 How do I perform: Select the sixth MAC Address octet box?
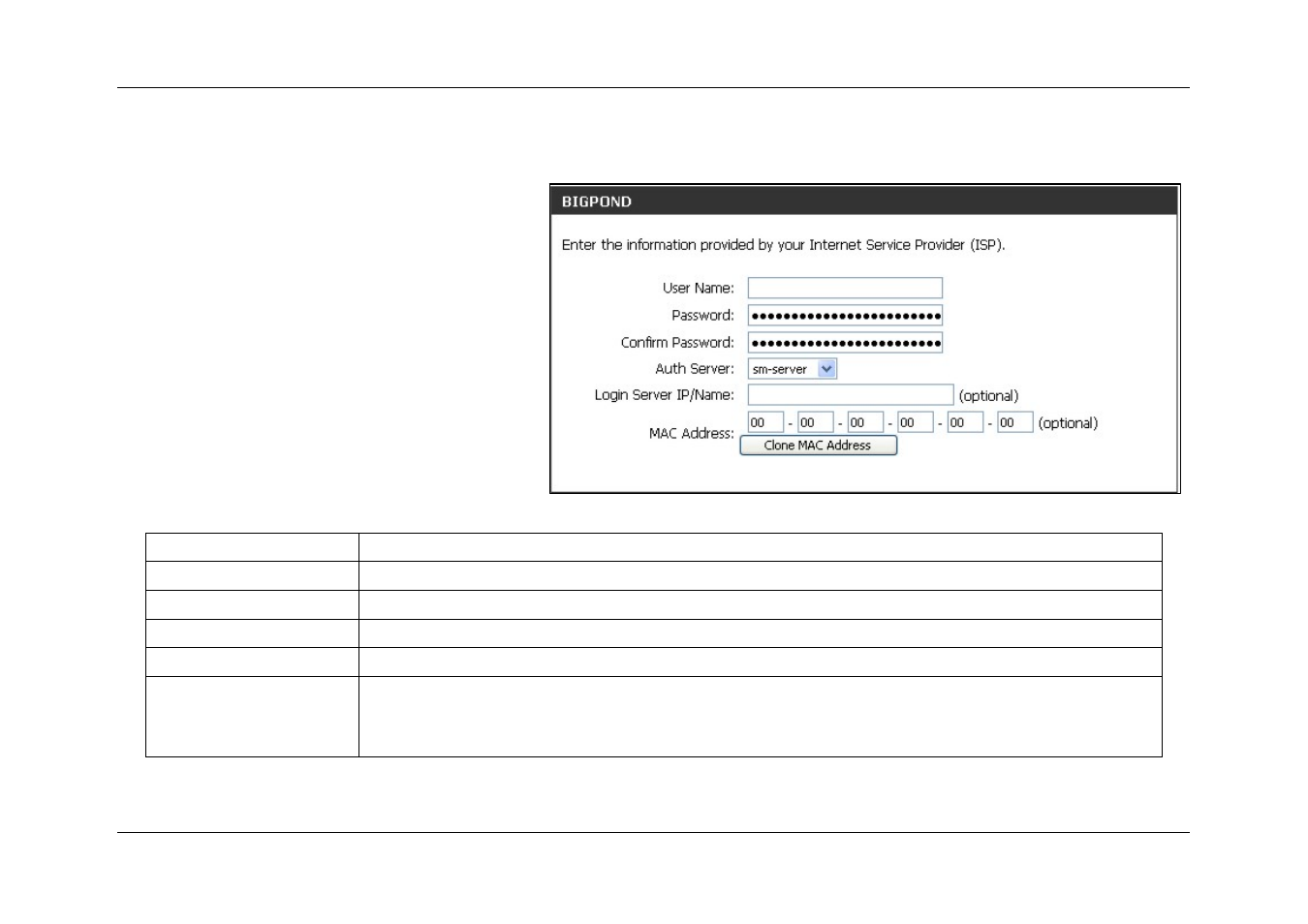click(x=1015, y=422)
